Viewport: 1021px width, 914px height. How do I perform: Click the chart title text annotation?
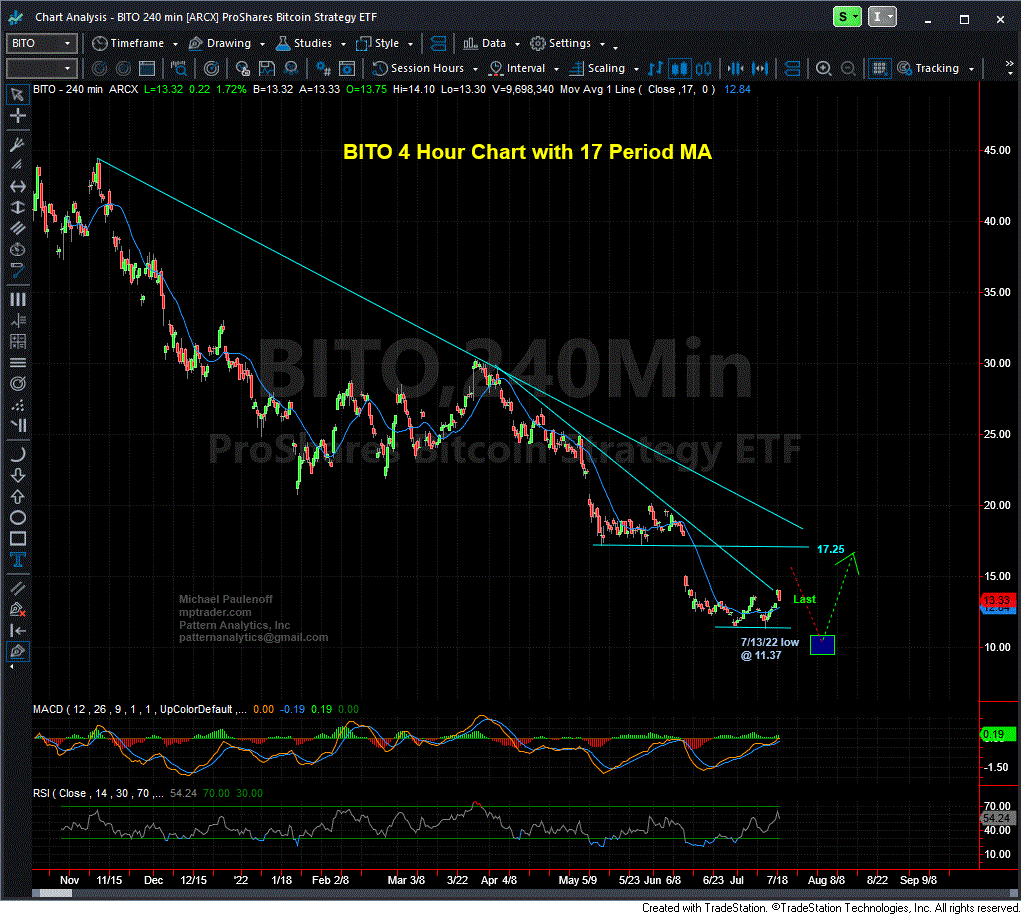click(x=527, y=152)
